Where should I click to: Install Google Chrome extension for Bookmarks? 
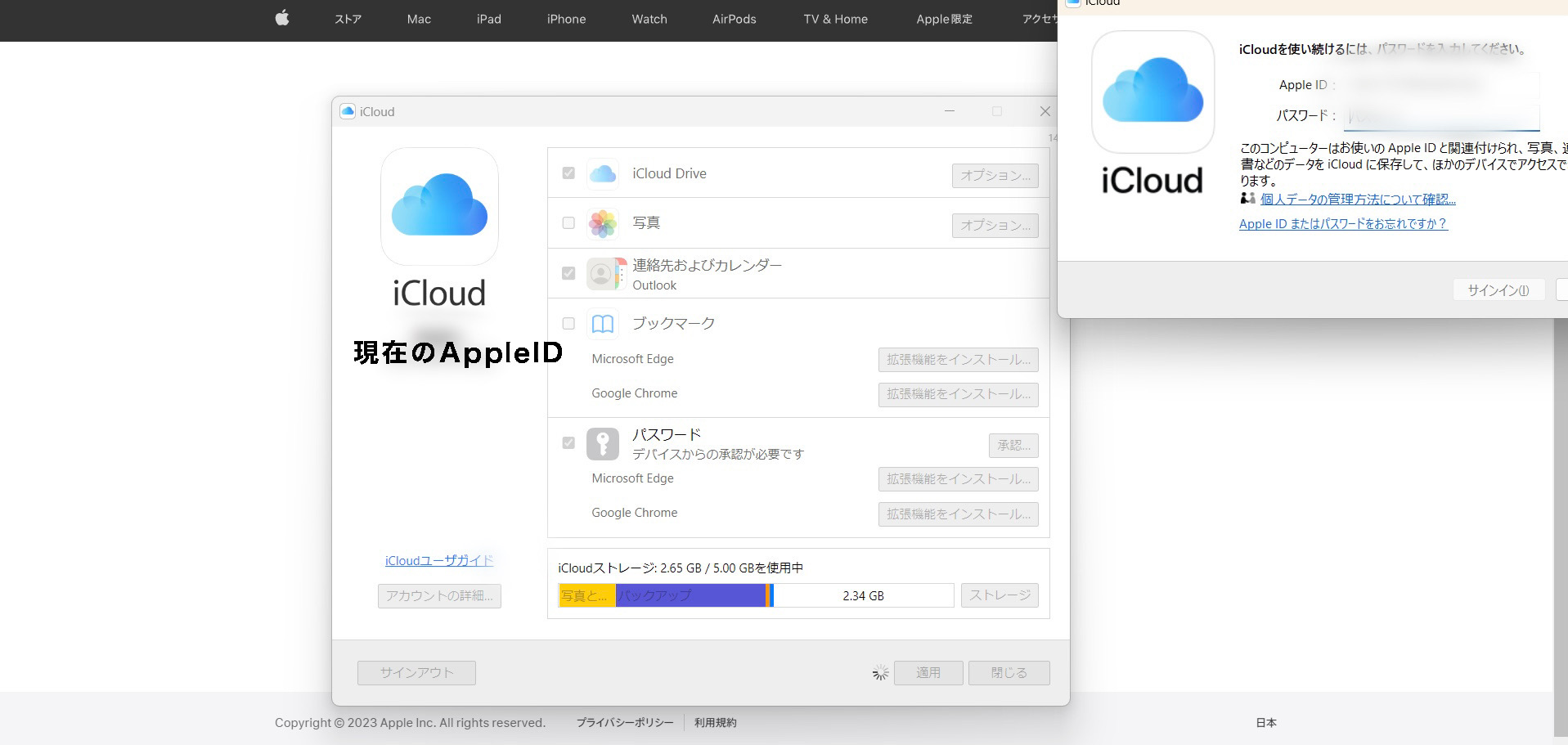click(958, 394)
